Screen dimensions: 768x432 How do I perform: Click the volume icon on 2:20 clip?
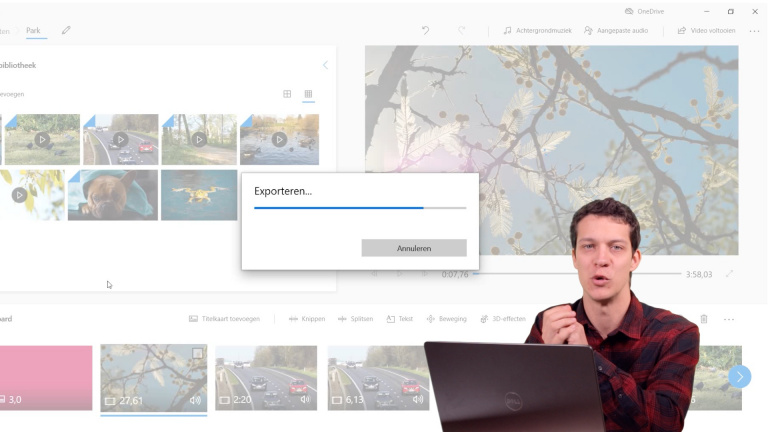pos(306,400)
